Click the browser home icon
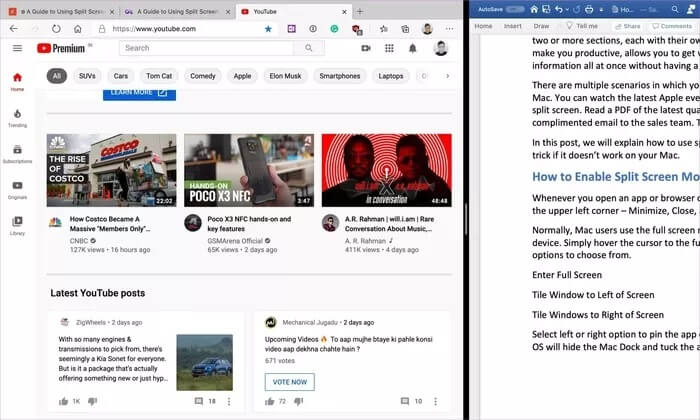The image size is (700, 420). click(78, 29)
